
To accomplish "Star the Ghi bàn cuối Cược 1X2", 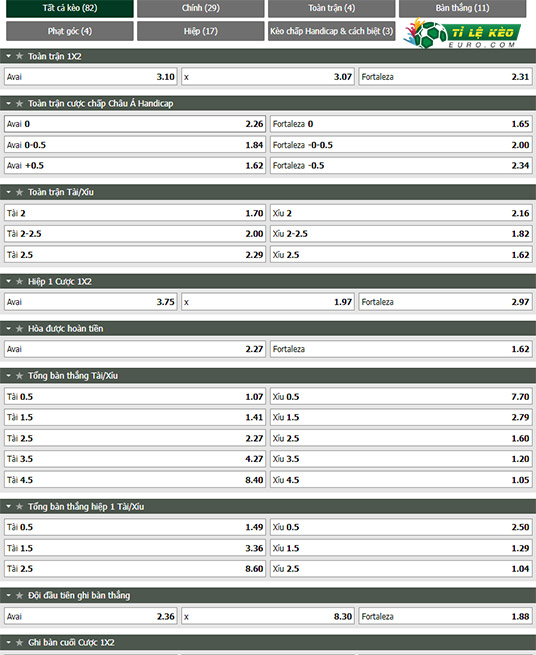I will (x=19, y=642).
